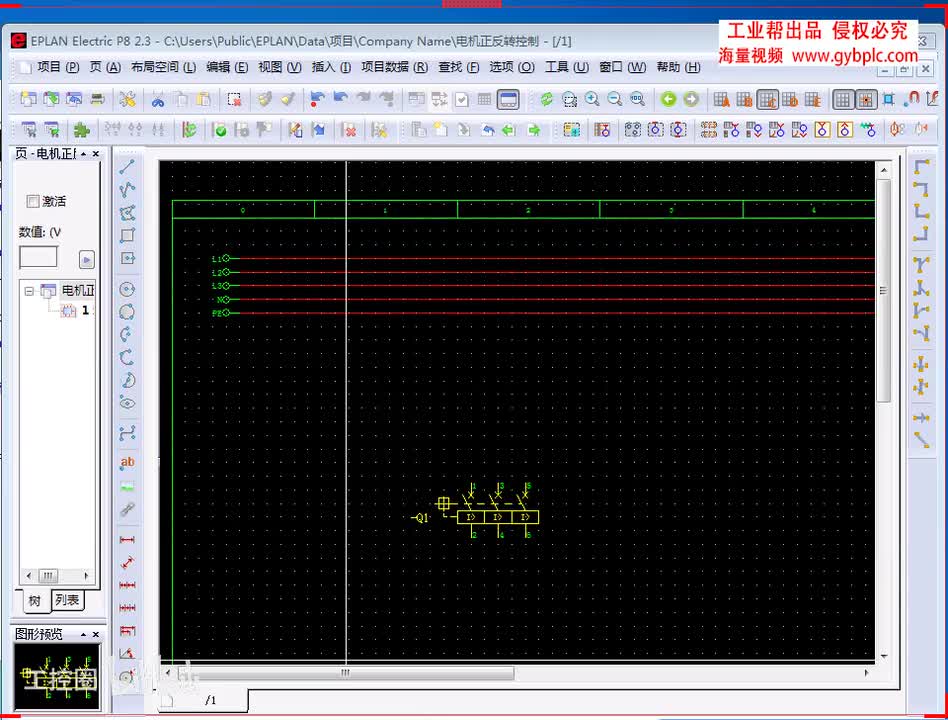Click the Print icon in the toolbar
The image size is (948, 720).
pyautogui.click(x=97, y=99)
